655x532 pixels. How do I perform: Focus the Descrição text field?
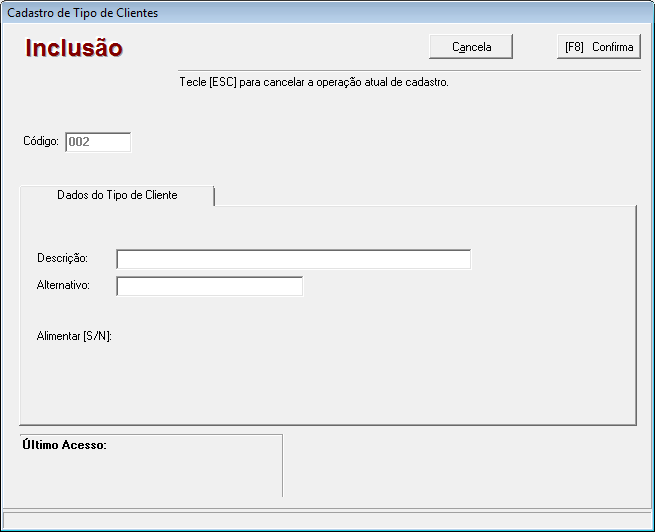tap(293, 259)
